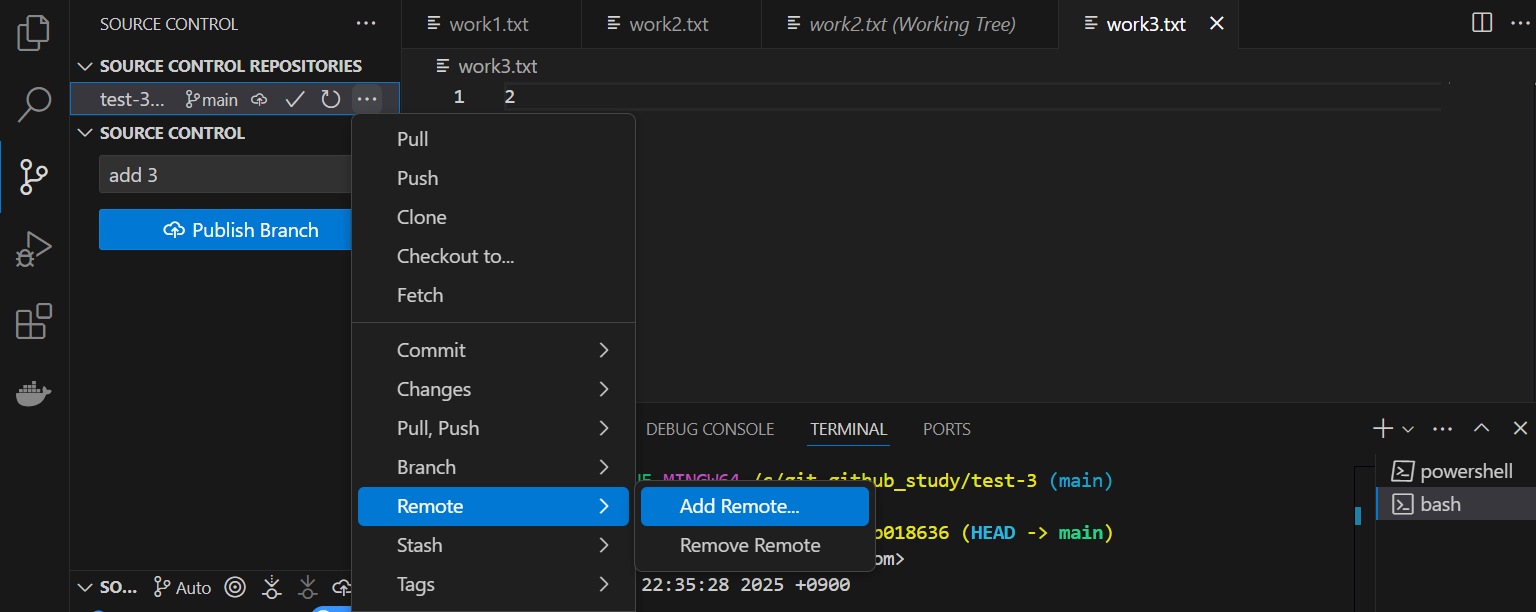The width and height of the screenshot is (1536, 612).
Task: Choose Push from the context menu
Action: click(493, 178)
